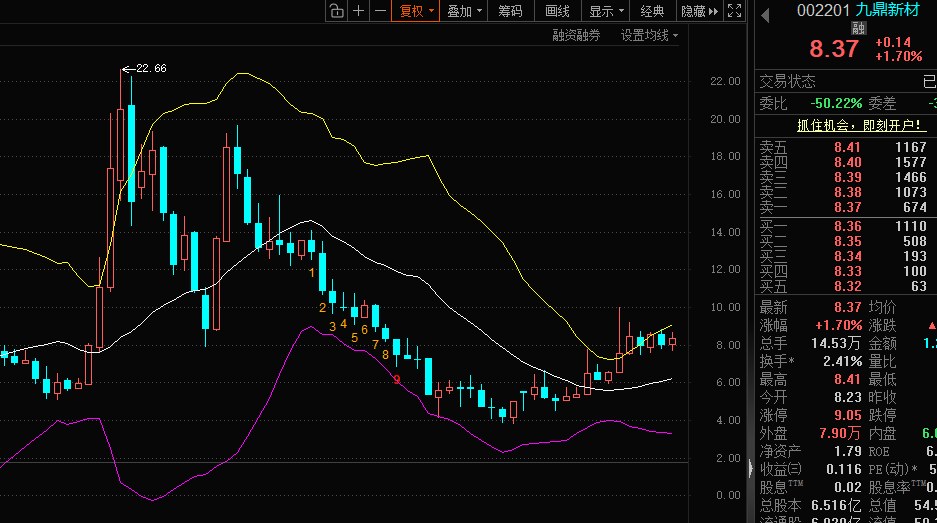Click the 10.00 price axis label
This screenshot has height=523, width=937.
tap(725, 307)
